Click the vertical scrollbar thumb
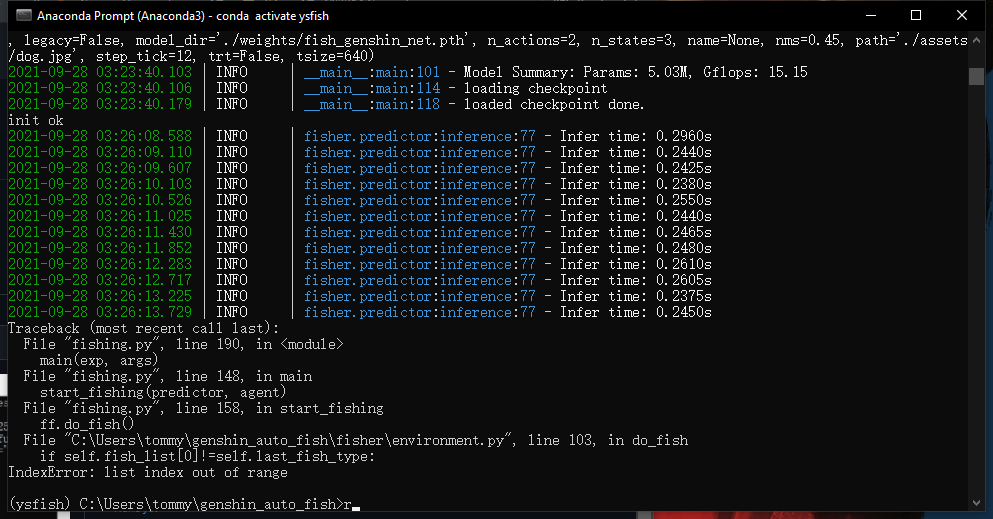 (976, 76)
